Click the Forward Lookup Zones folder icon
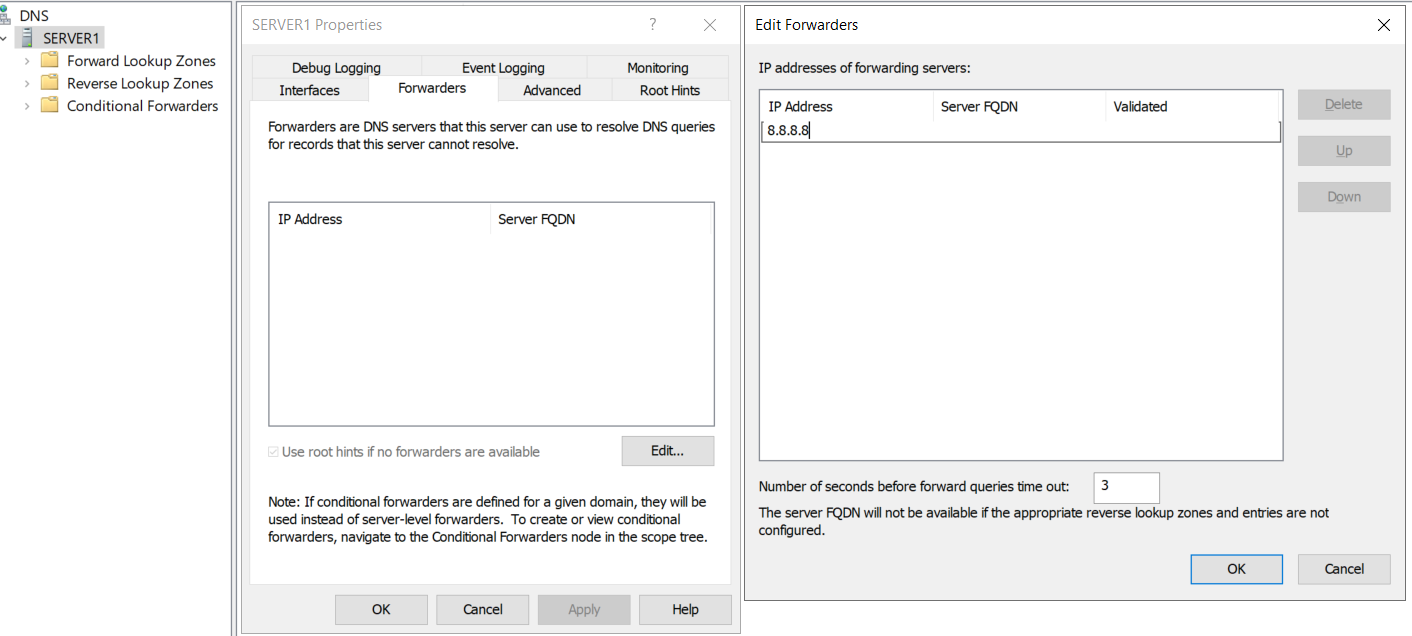Screen dimensions: 1412x636 click(49, 61)
